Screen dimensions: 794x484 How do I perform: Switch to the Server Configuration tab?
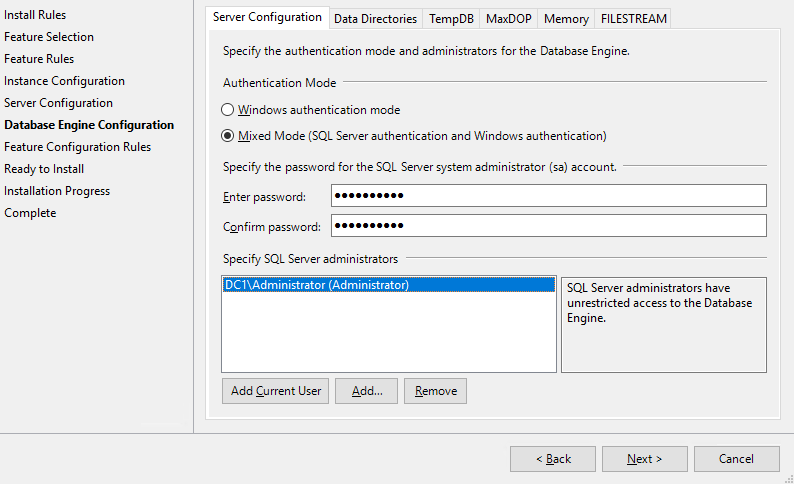point(267,17)
